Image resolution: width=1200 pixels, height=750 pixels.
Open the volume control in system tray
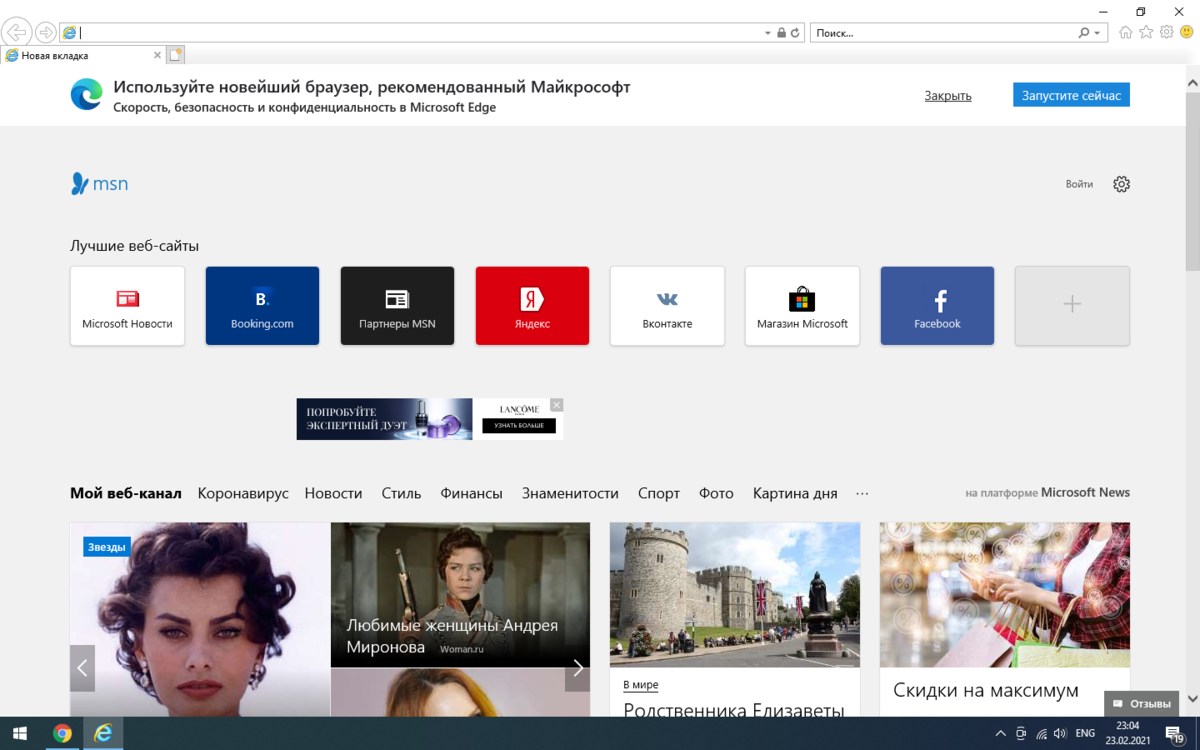click(1060, 733)
